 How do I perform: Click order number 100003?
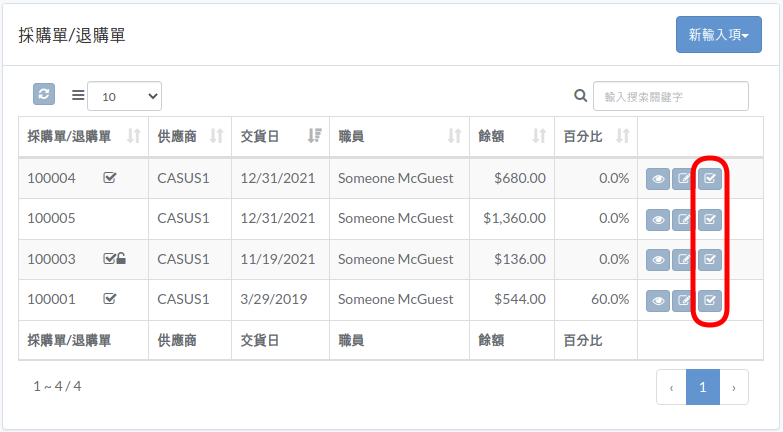[x=51, y=259]
